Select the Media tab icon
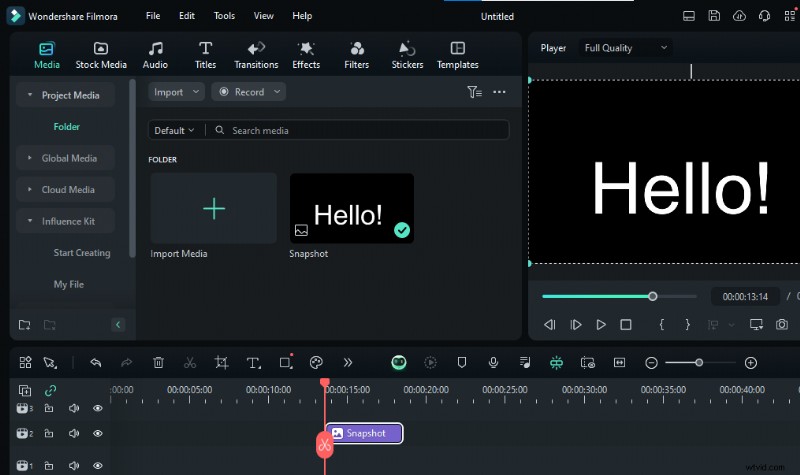Image resolution: width=800 pixels, height=475 pixels. point(46,49)
